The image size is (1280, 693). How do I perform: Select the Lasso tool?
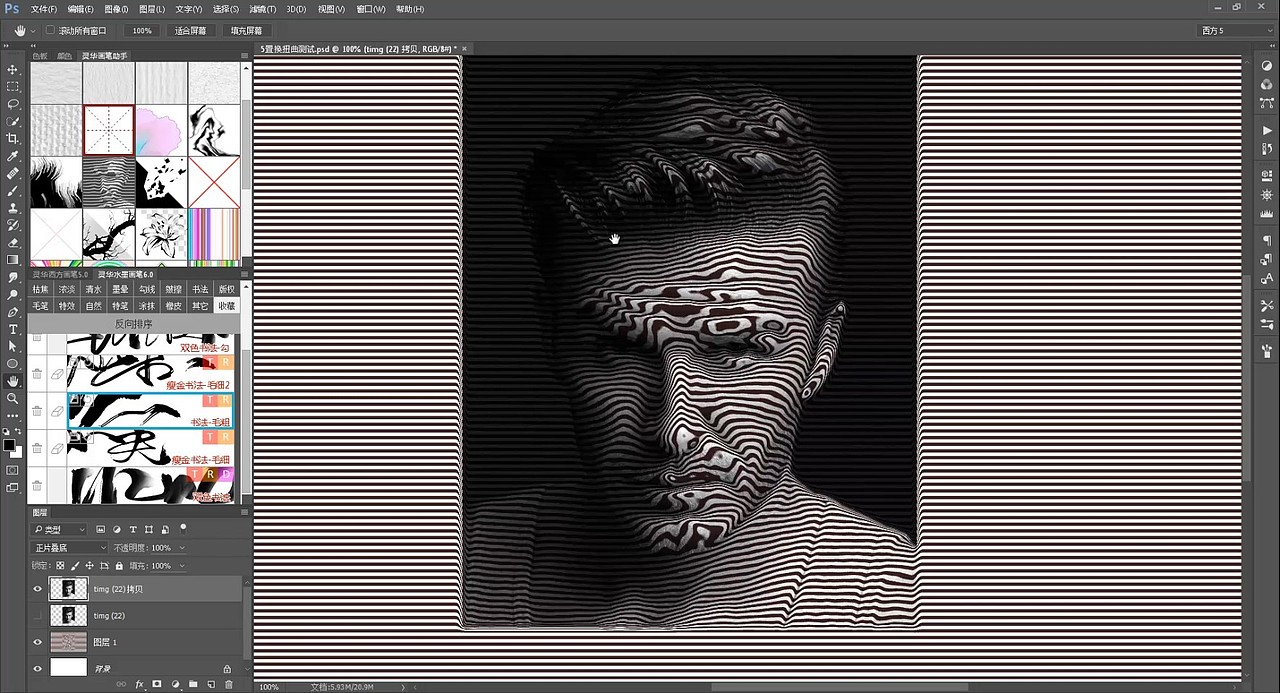13,104
